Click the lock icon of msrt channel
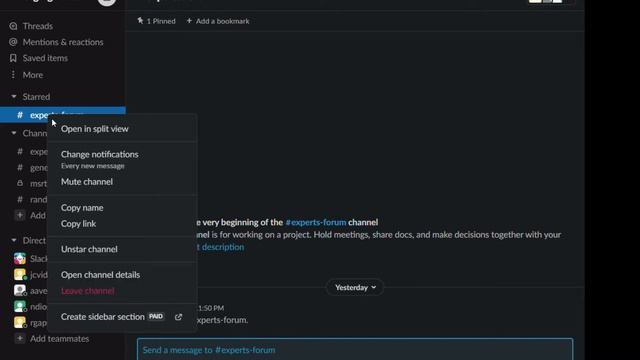The height and width of the screenshot is (360, 640). [x=20, y=183]
